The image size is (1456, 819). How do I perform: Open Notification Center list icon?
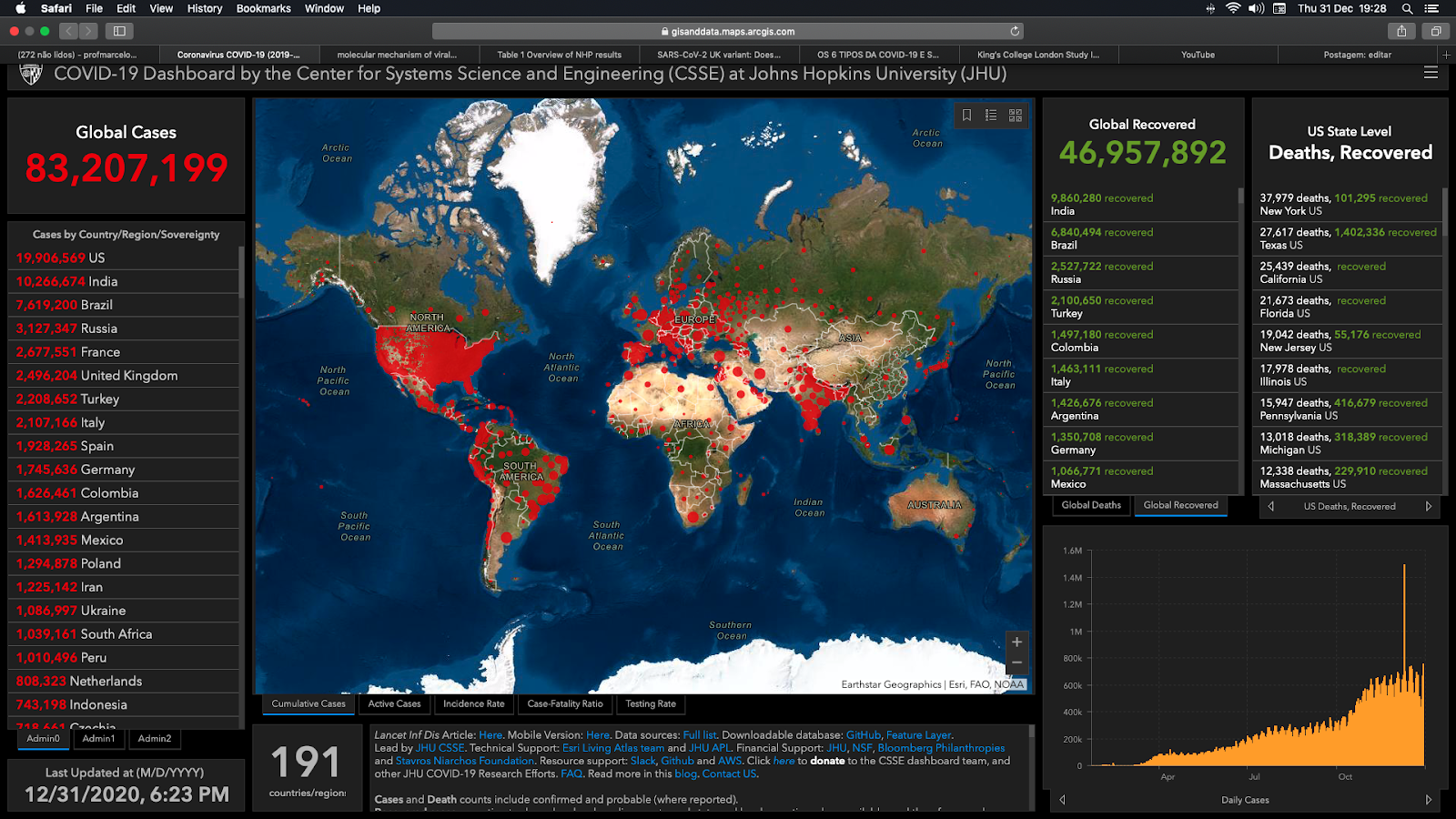[1431, 8]
